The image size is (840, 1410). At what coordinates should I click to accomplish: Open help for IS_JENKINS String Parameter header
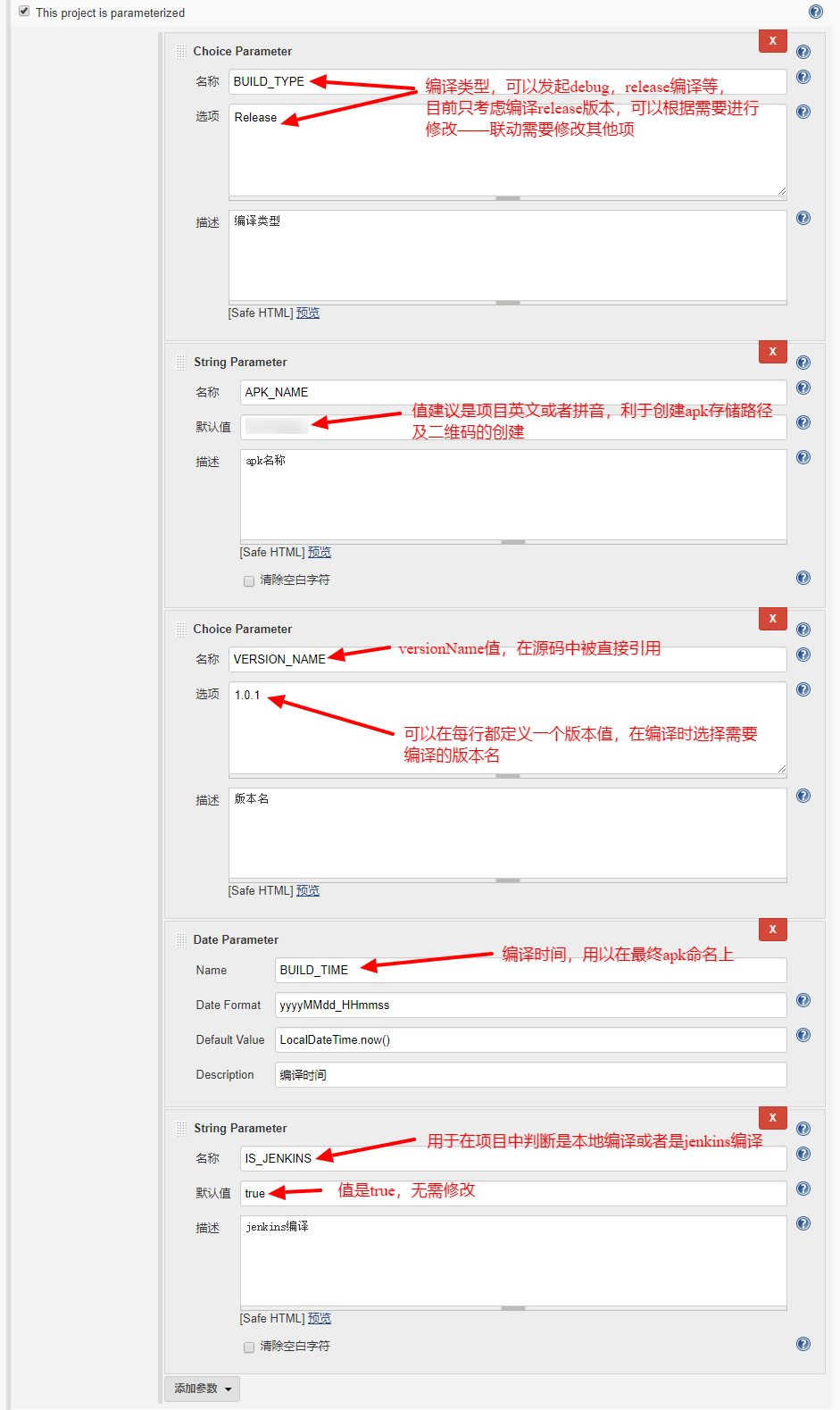coord(803,1129)
